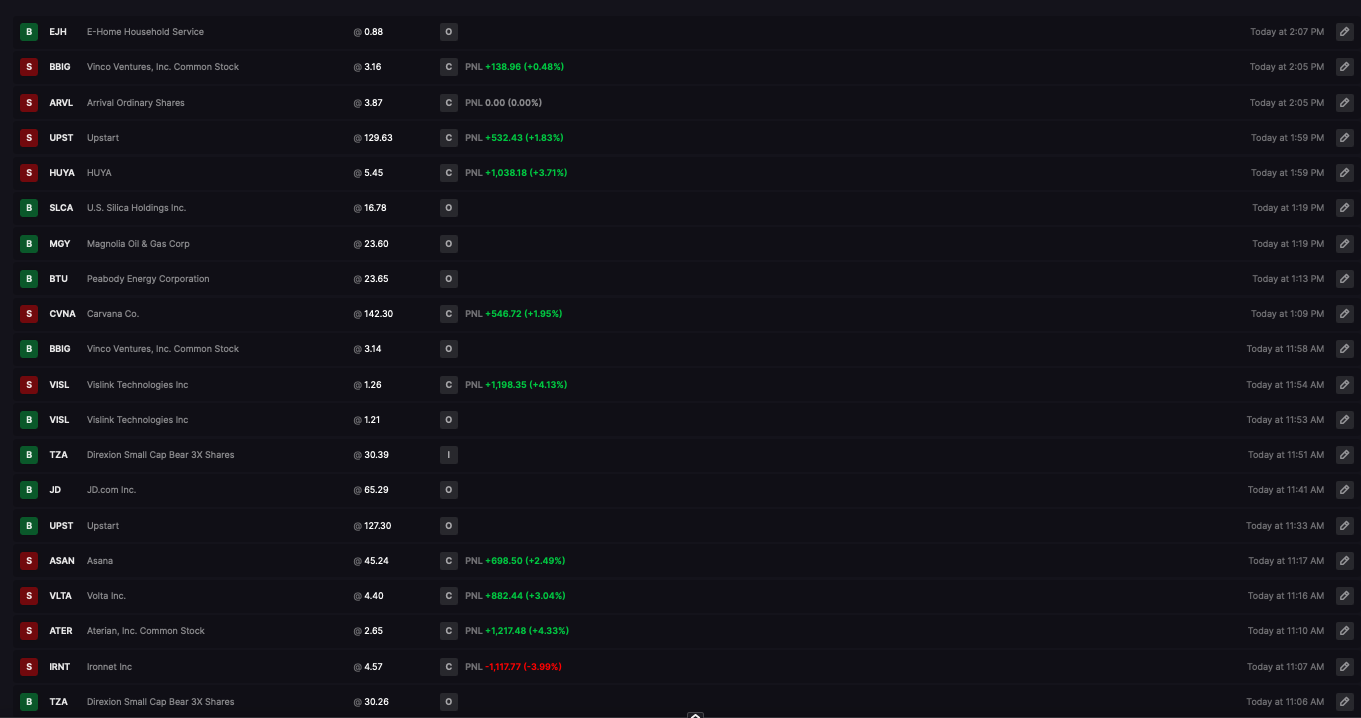Image resolution: width=1361 pixels, height=718 pixels.
Task: Open edit icon for UPST 129.63 trade
Action: click(1345, 137)
